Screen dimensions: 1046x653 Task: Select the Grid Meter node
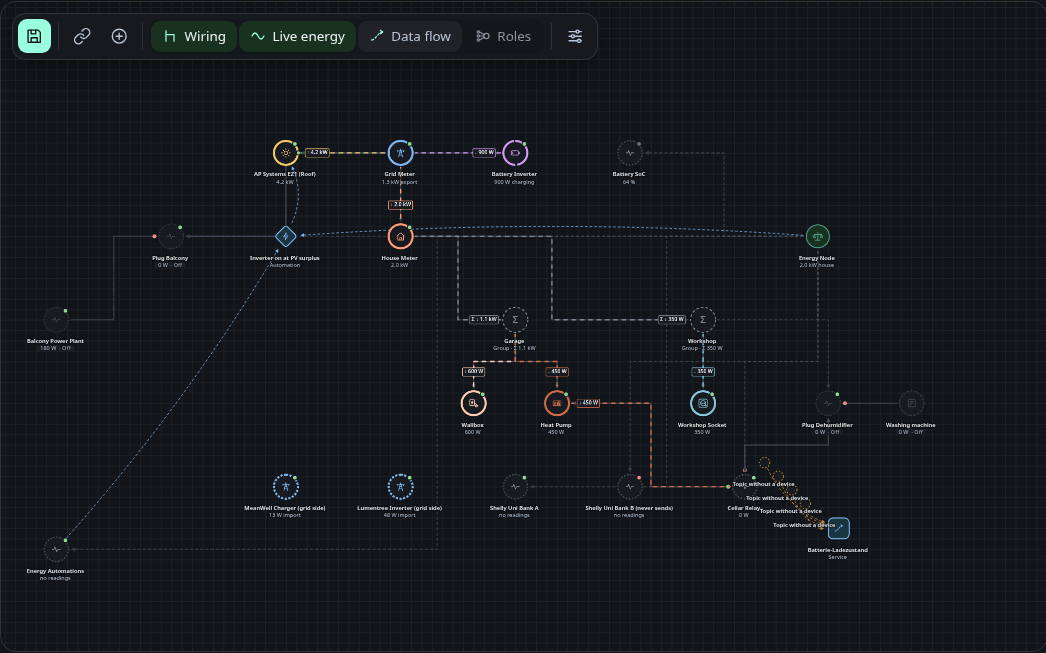400,153
